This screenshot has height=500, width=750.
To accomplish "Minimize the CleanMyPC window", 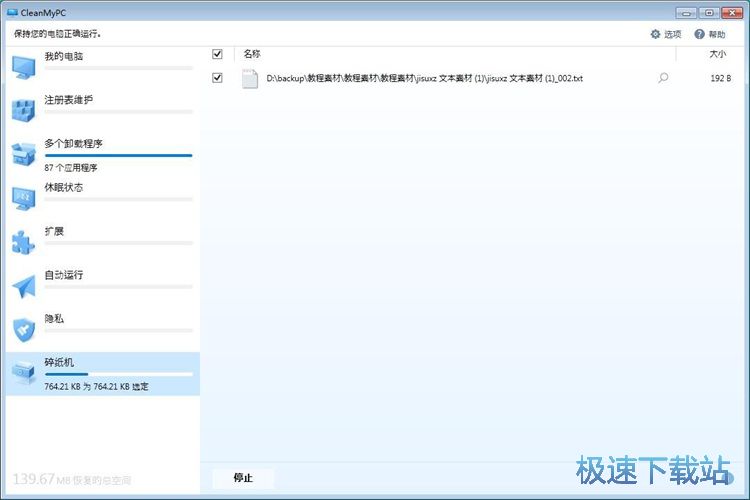I will pyautogui.click(x=686, y=13).
